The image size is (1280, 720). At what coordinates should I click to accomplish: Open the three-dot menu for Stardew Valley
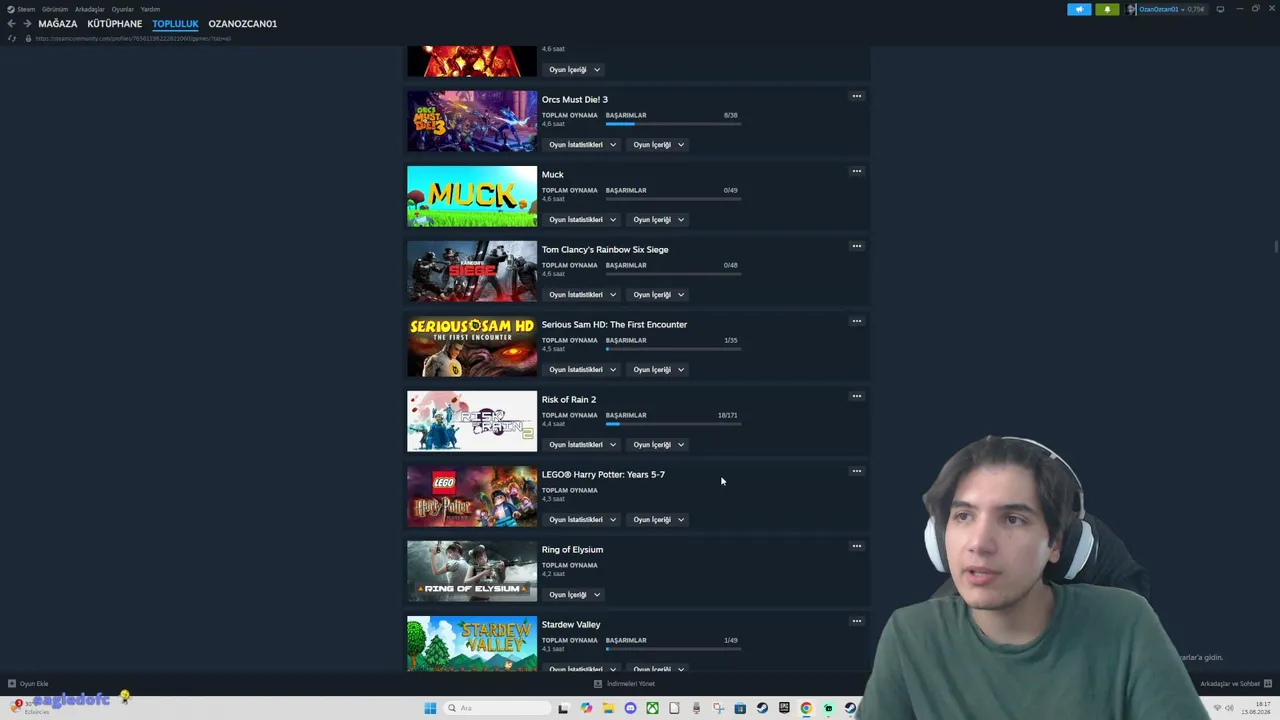(x=857, y=621)
